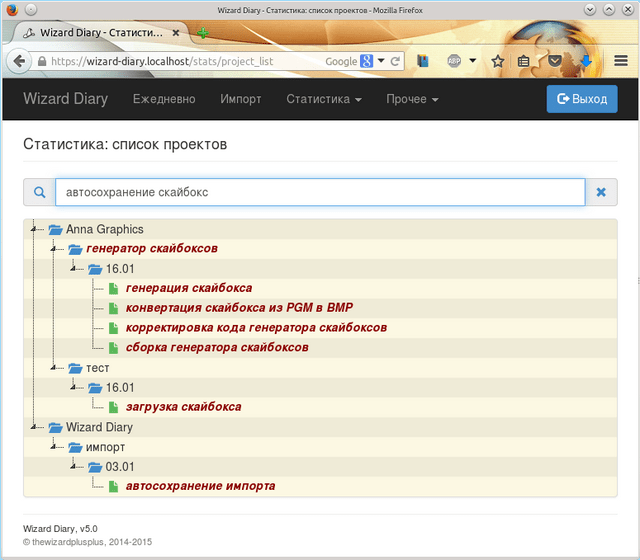
Task: Select генерация скайбокса task
Action: (189, 288)
